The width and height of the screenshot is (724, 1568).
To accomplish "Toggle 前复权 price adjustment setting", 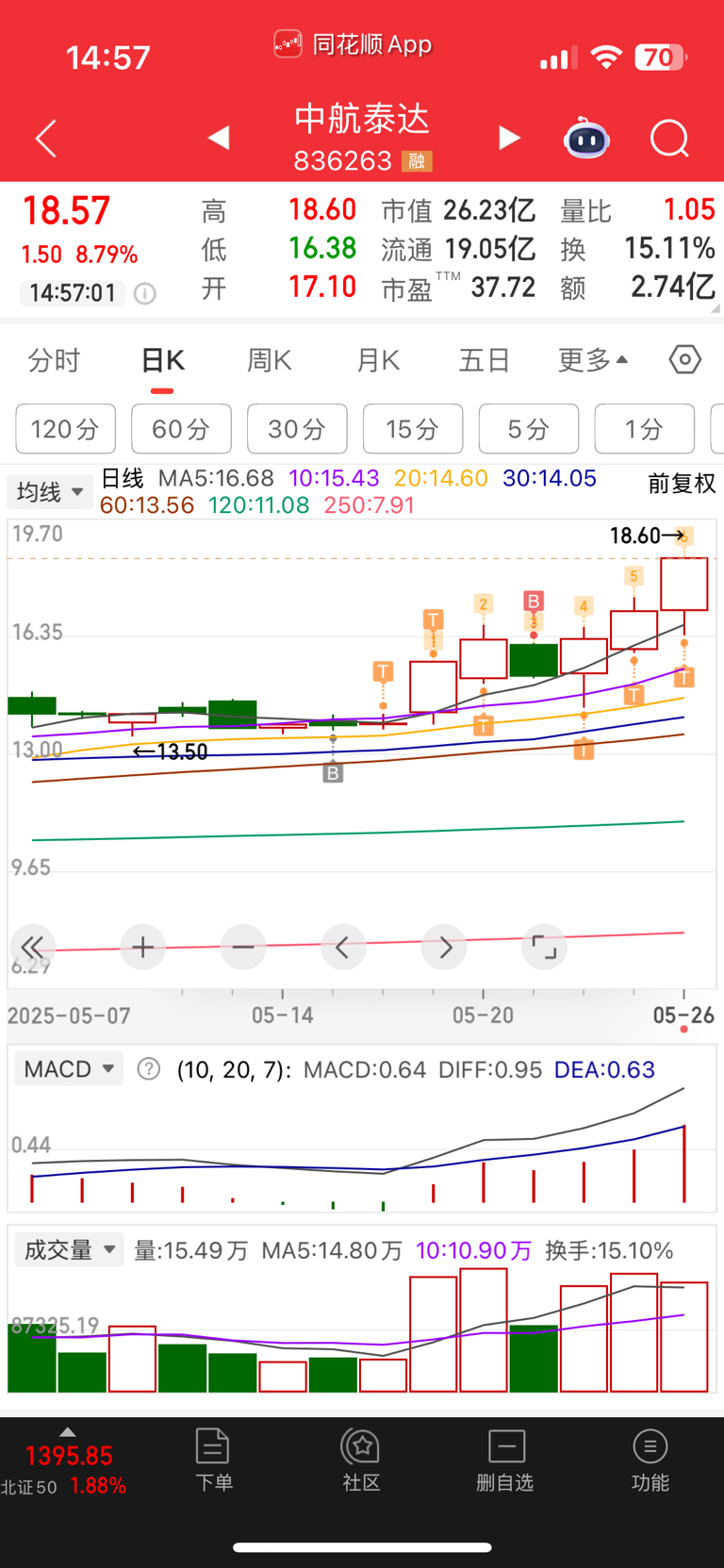I will (682, 484).
